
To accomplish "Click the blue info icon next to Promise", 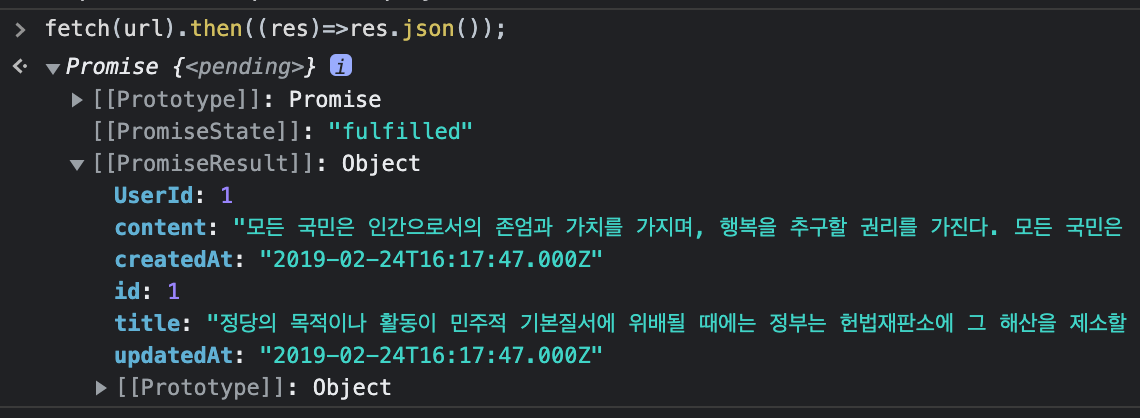I will (x=340, y=66).
